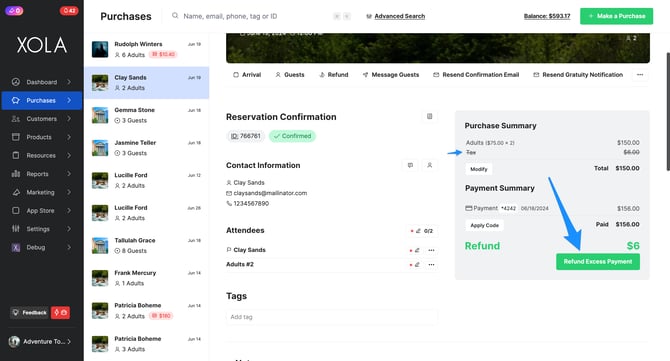Image resolution: width=670 pixels, height=361 pixels.
Task: Click the contact message bubble icon
Action: coord(410,165)
